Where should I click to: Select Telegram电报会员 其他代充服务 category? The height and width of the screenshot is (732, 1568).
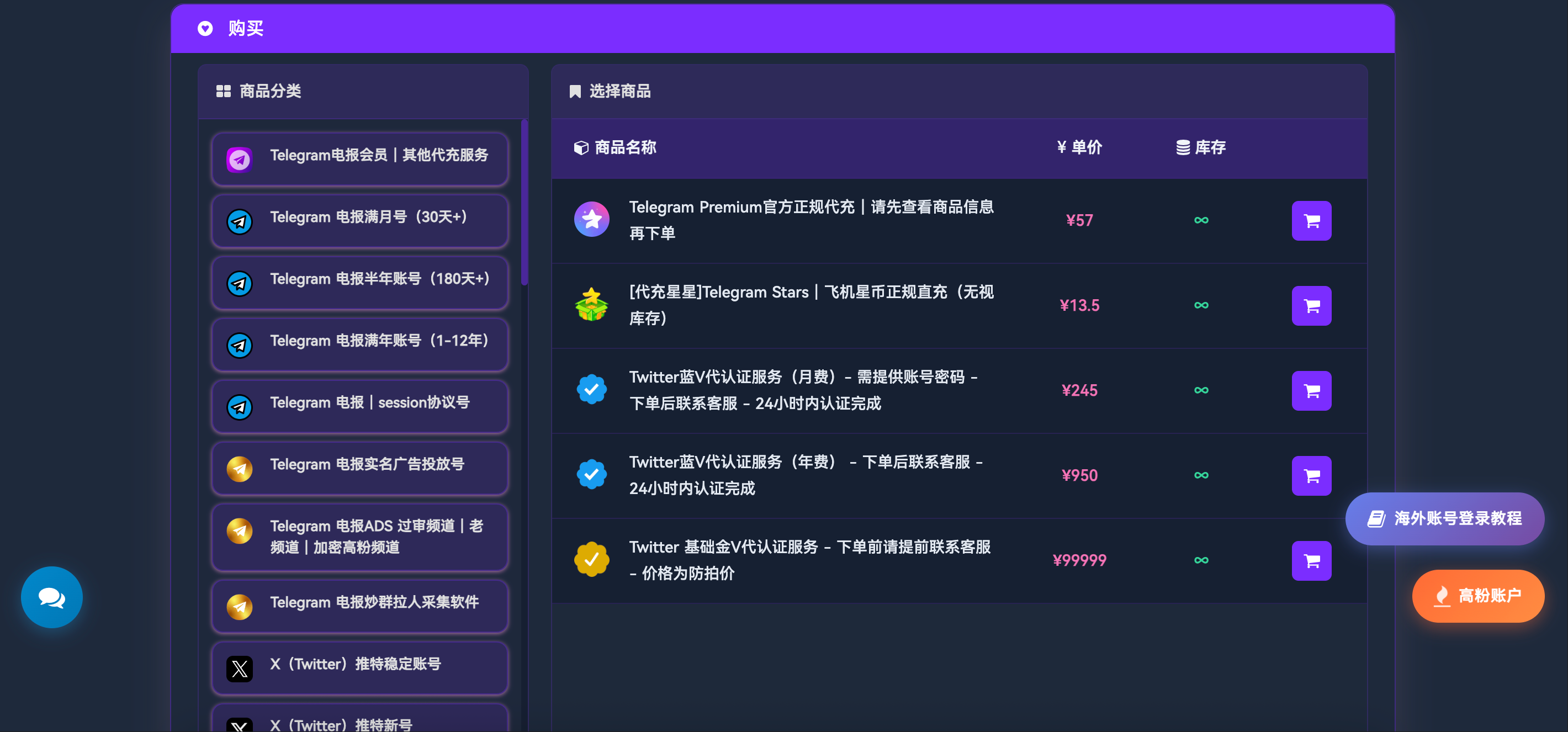[x=360, y=158]
